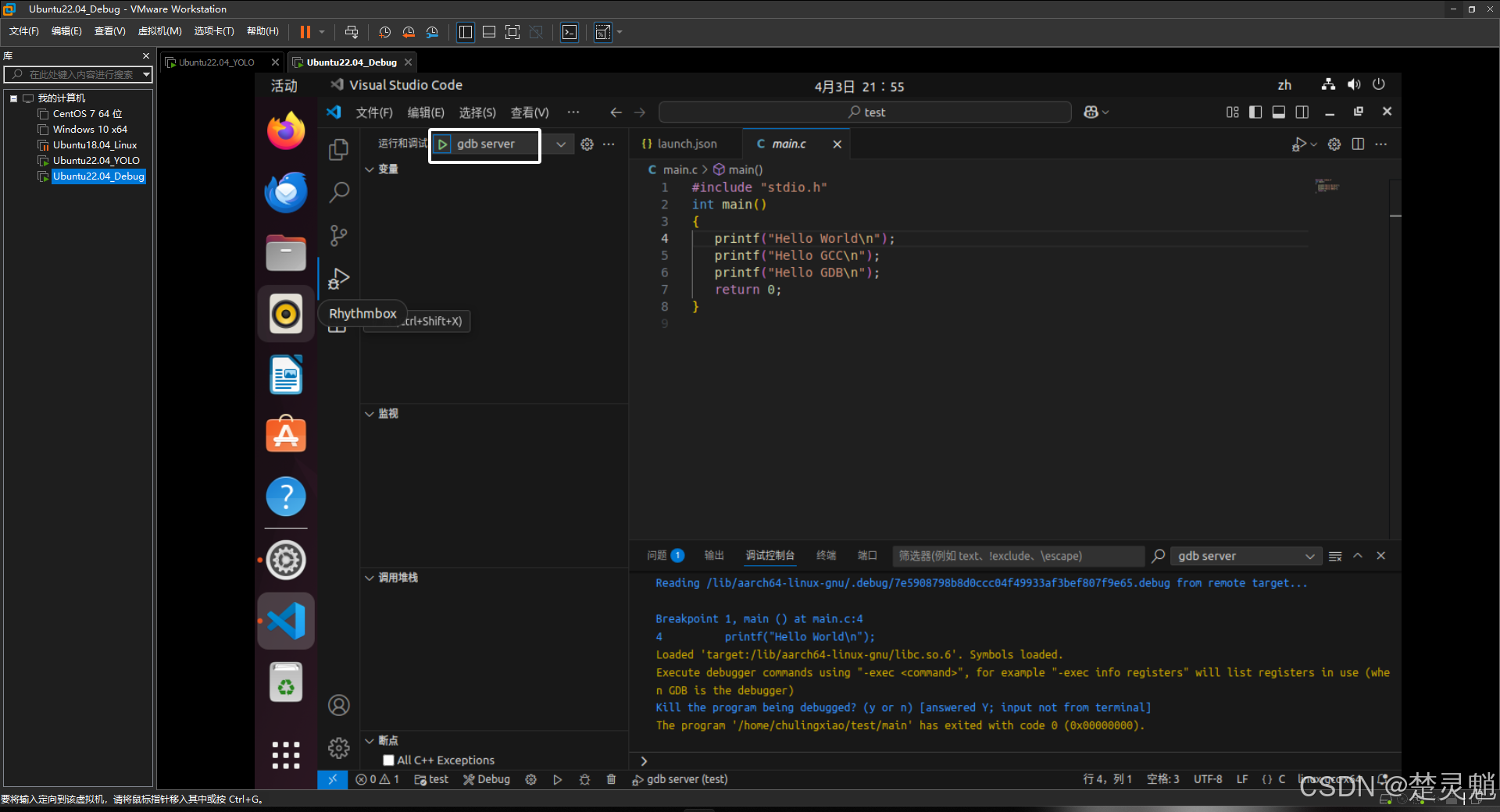Split the editor to the right
The image size is (1500, 812).
coord(1358,144)
